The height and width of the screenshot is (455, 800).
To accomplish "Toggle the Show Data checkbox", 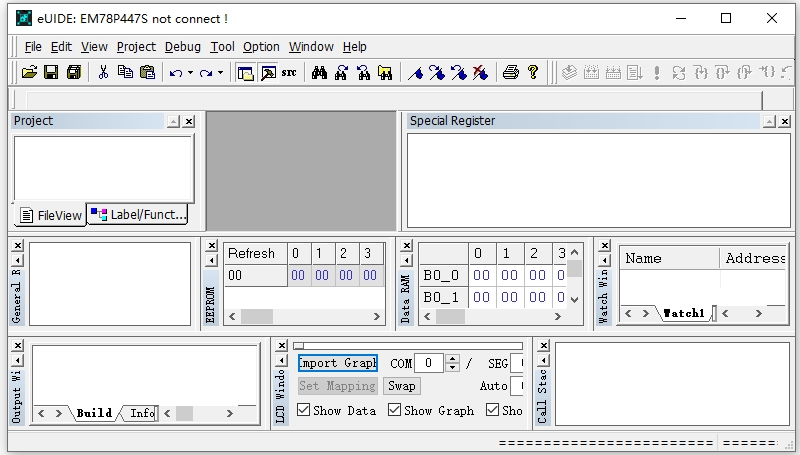I will 304,410.
